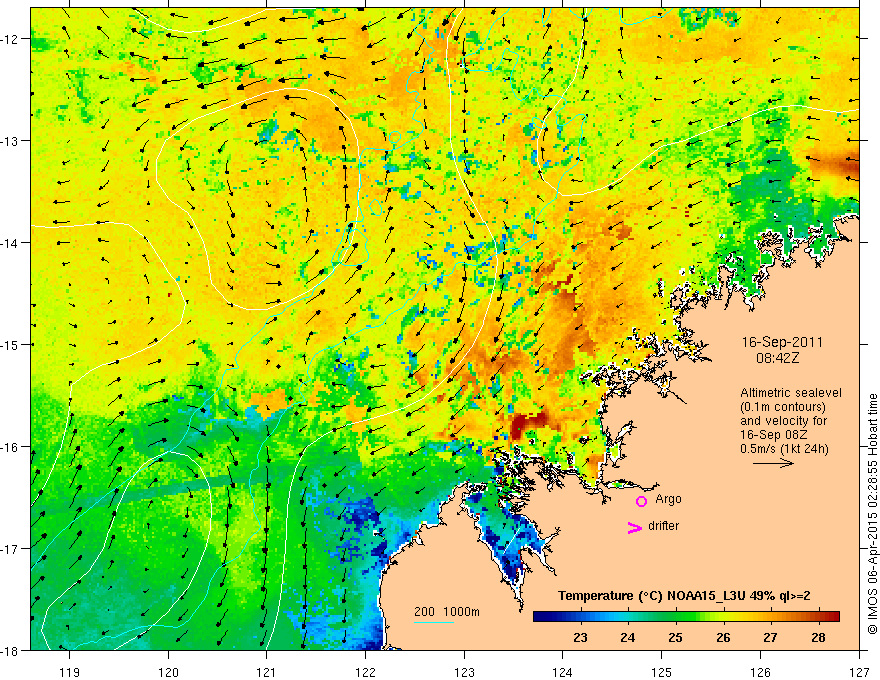Click the longitude label 119
Image resolution: width=880 pixels, height=680 pixels.
click(69, 672)
